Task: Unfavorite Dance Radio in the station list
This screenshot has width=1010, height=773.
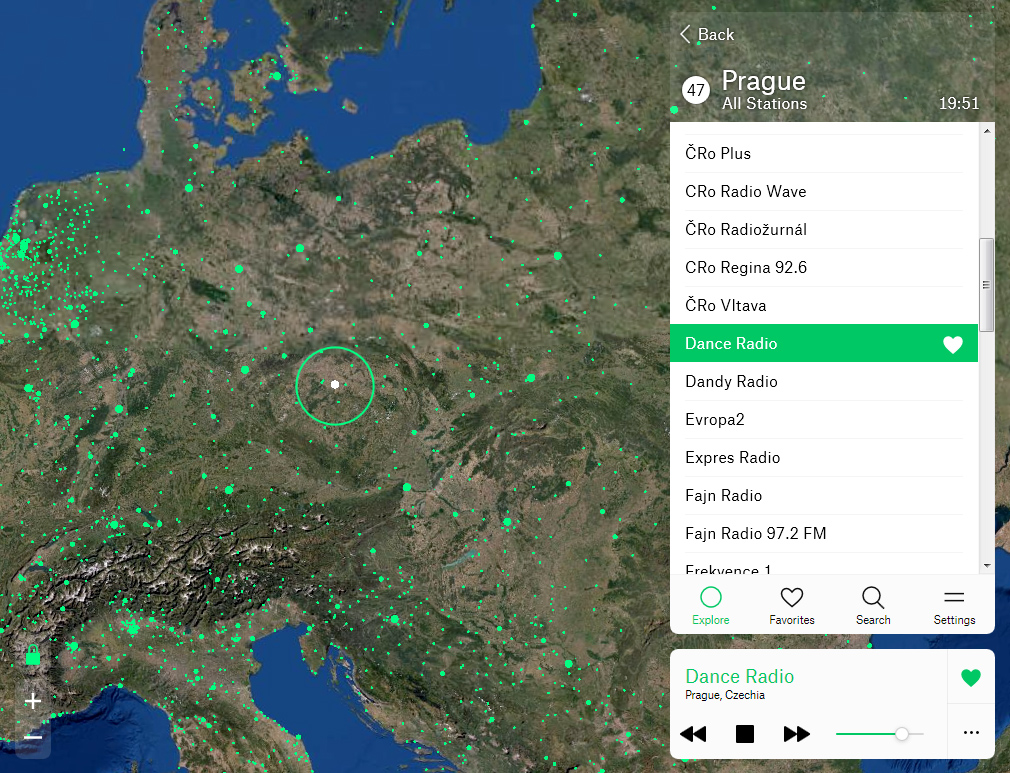Action: point(953,345)
